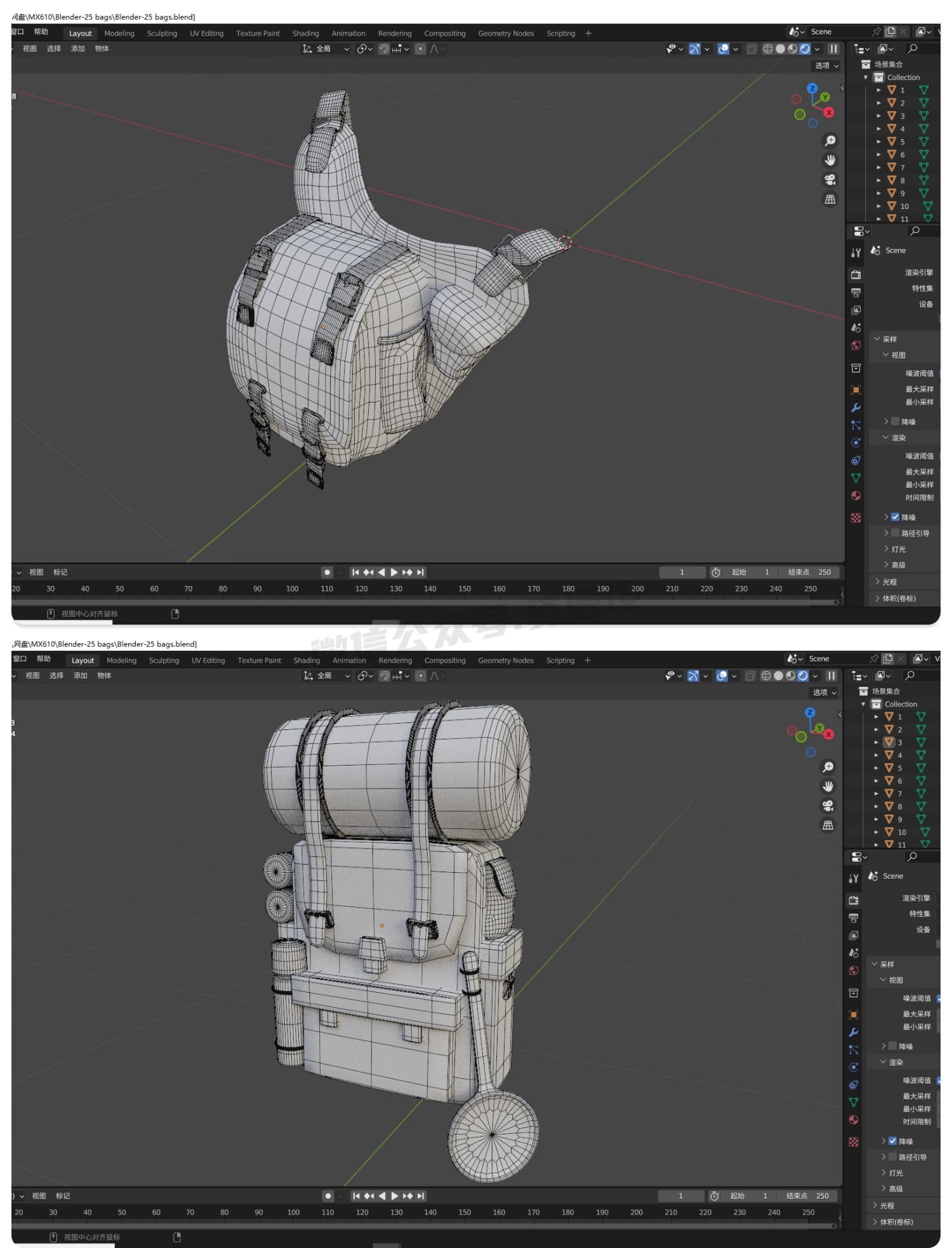The width and height of the screenshot is (952, 1248).
Task: Click Scene name field in sling-bag window
Action: click(x=837, y=32)
